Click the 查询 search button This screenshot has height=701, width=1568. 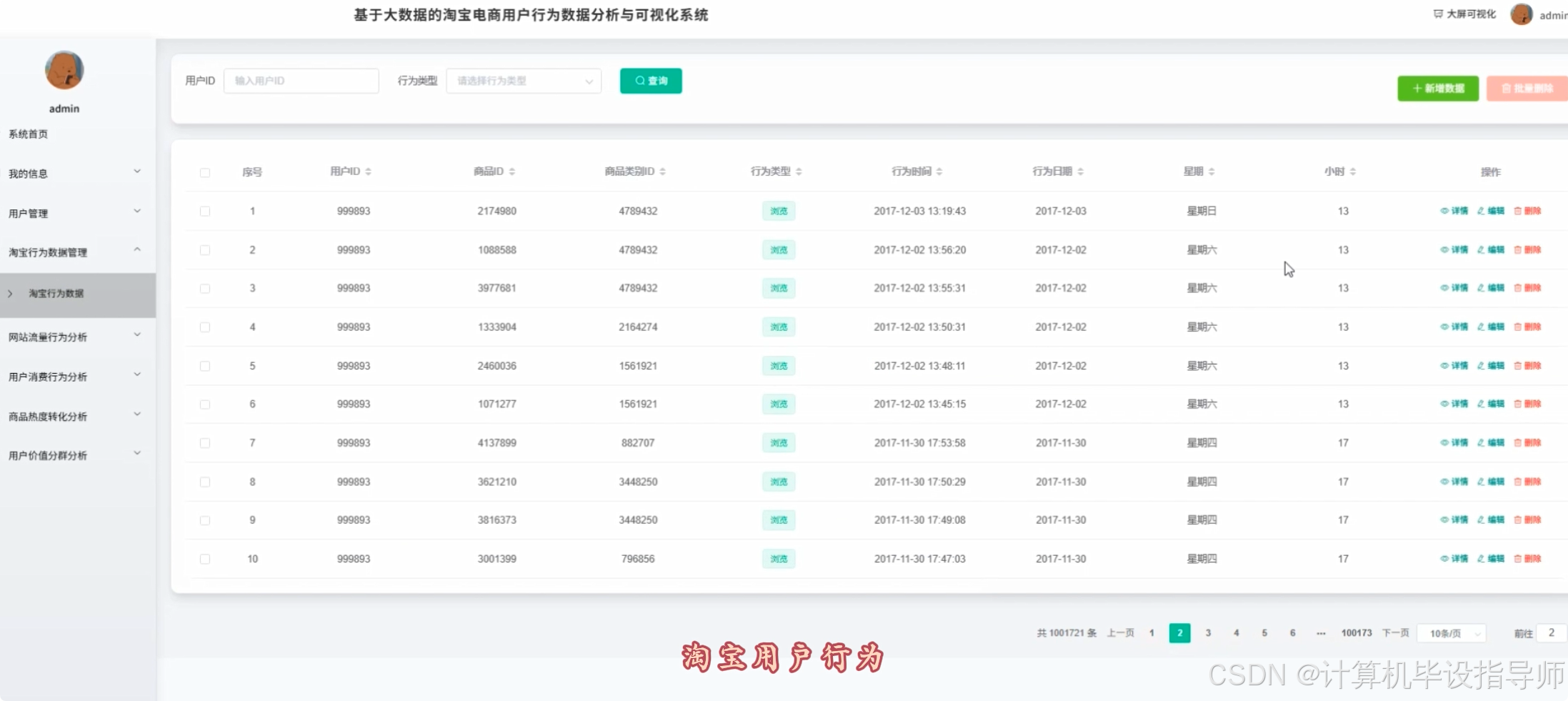651,81
